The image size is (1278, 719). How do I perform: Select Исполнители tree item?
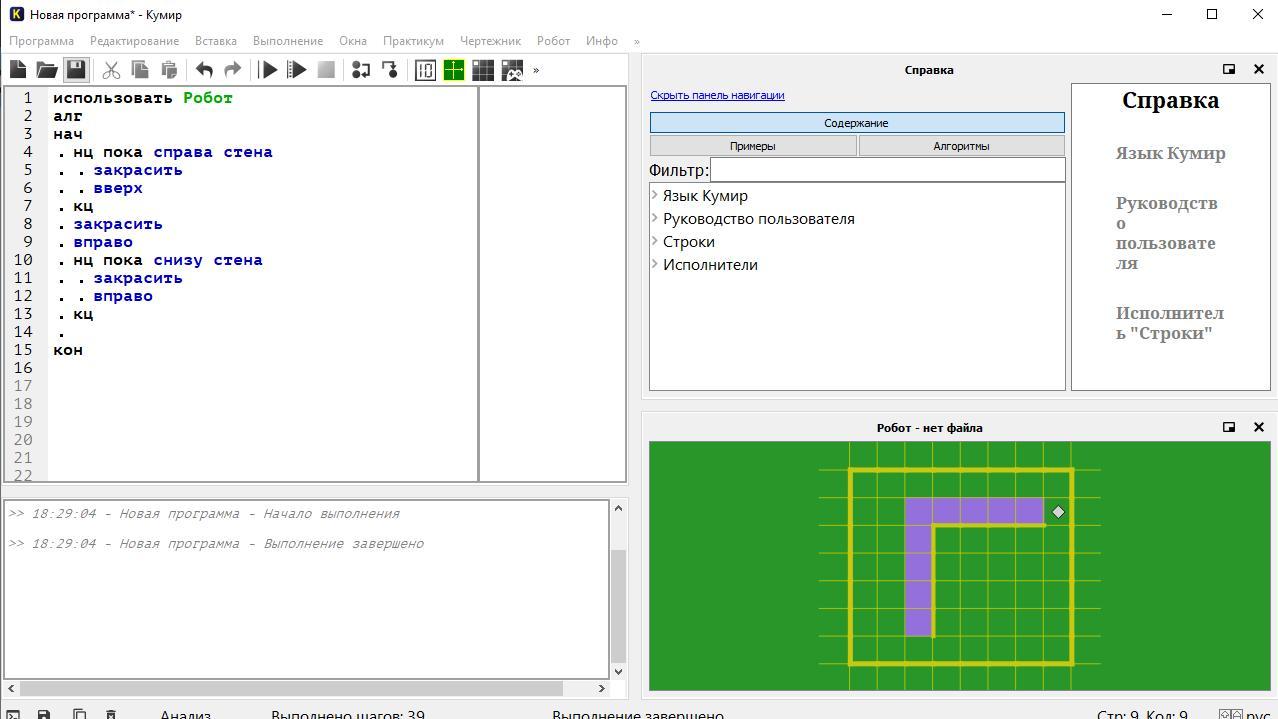point(710,265)
